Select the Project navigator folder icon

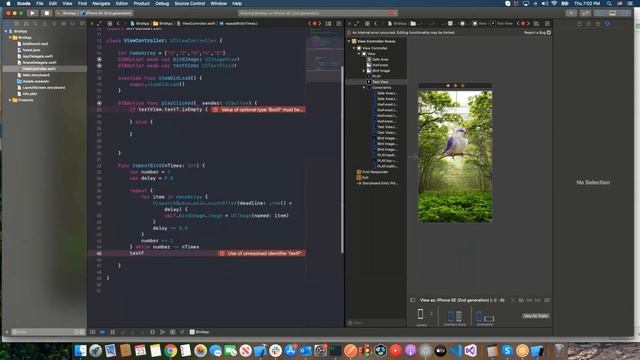coord(7,24)
